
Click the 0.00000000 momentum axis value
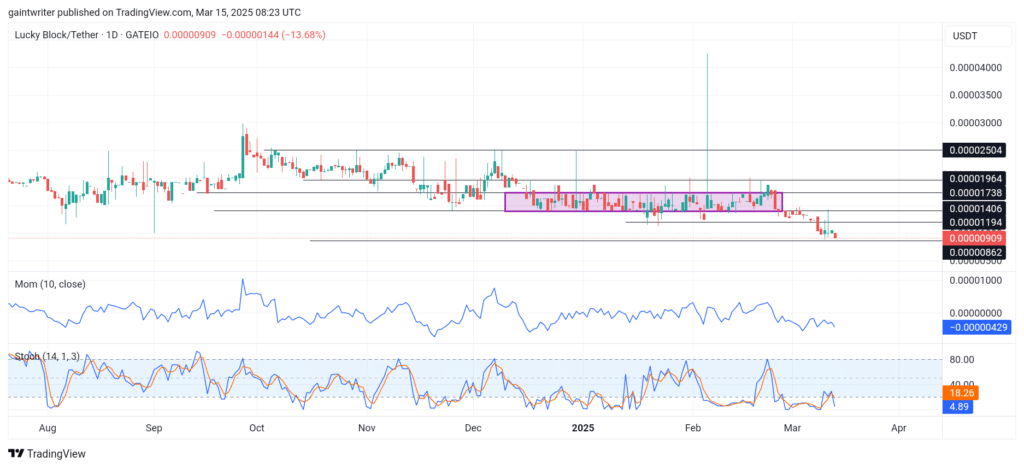[x=976, y=313]
